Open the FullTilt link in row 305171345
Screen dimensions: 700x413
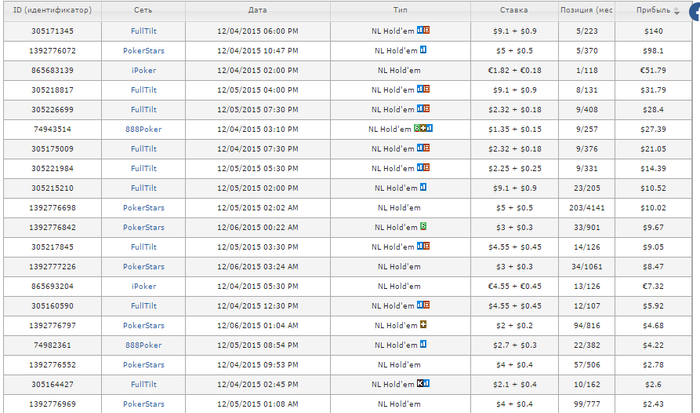[x=143, y=30]
